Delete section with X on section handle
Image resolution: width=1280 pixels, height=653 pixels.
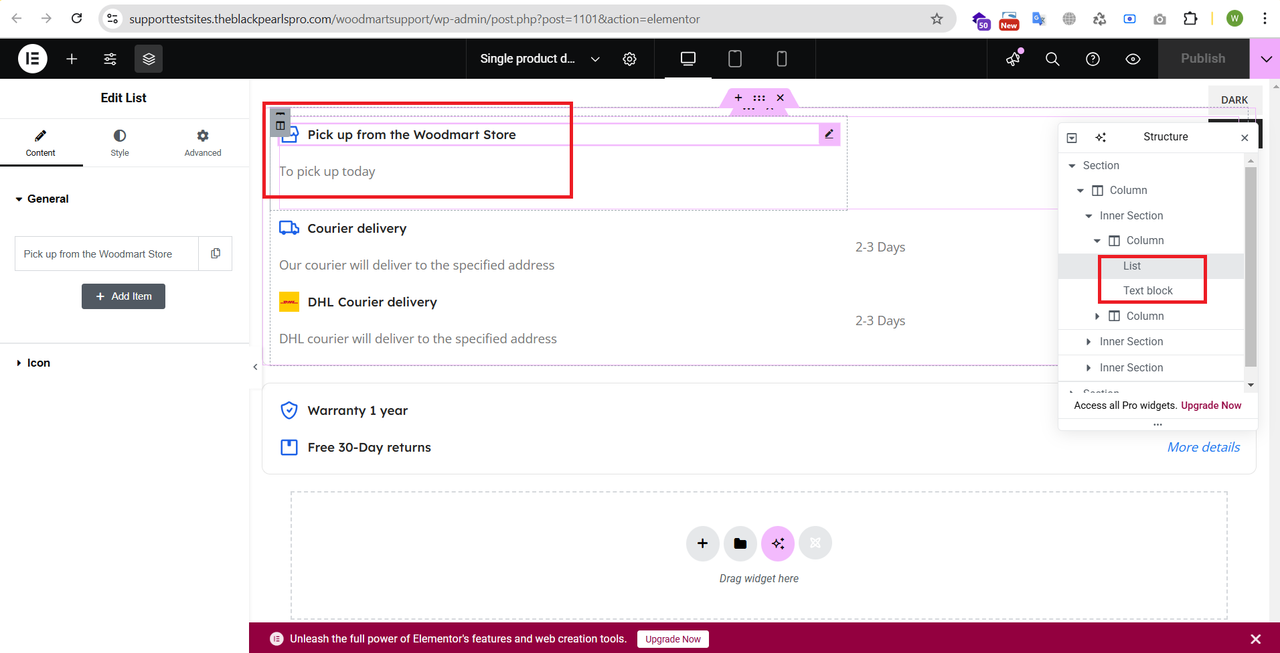[780, 98]
